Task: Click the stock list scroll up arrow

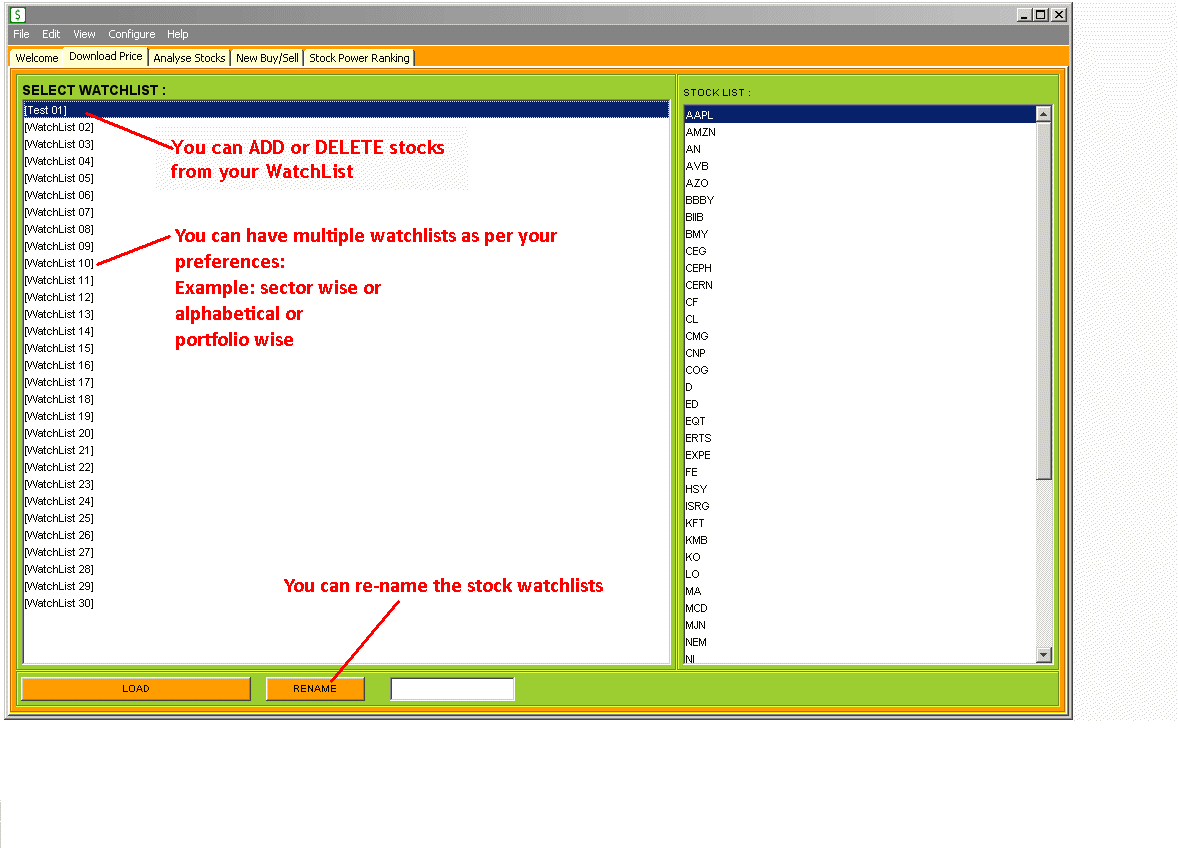Action: coord(1043,114)
